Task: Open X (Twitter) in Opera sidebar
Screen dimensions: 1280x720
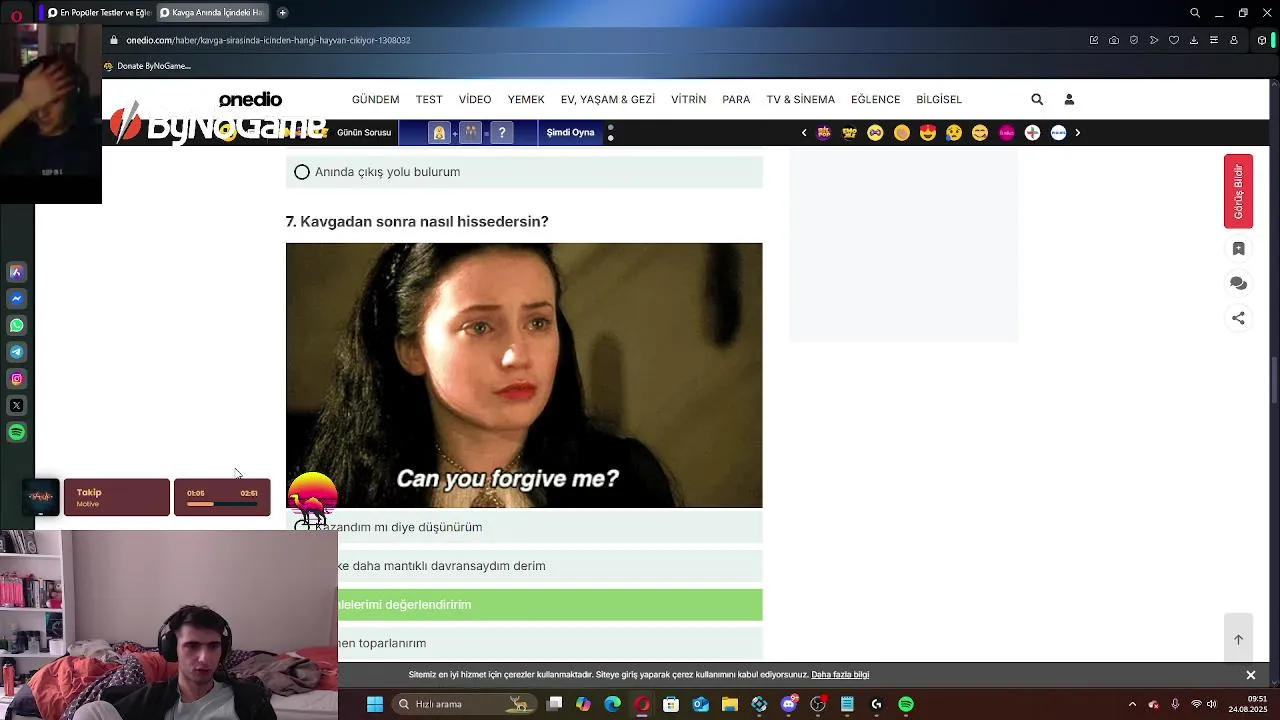Action: pyautogui.click(x=17, y=405)
